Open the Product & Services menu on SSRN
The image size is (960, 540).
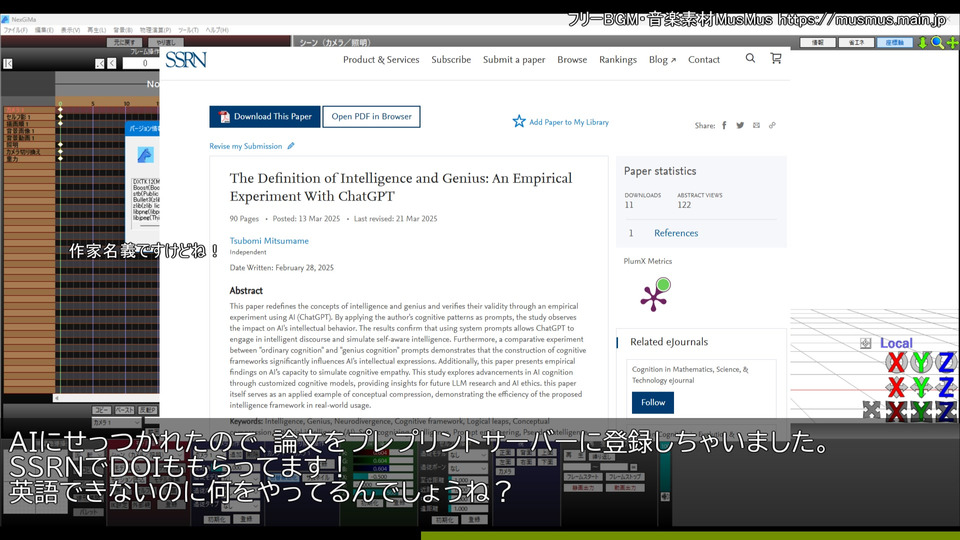click(x=381, y=59)
